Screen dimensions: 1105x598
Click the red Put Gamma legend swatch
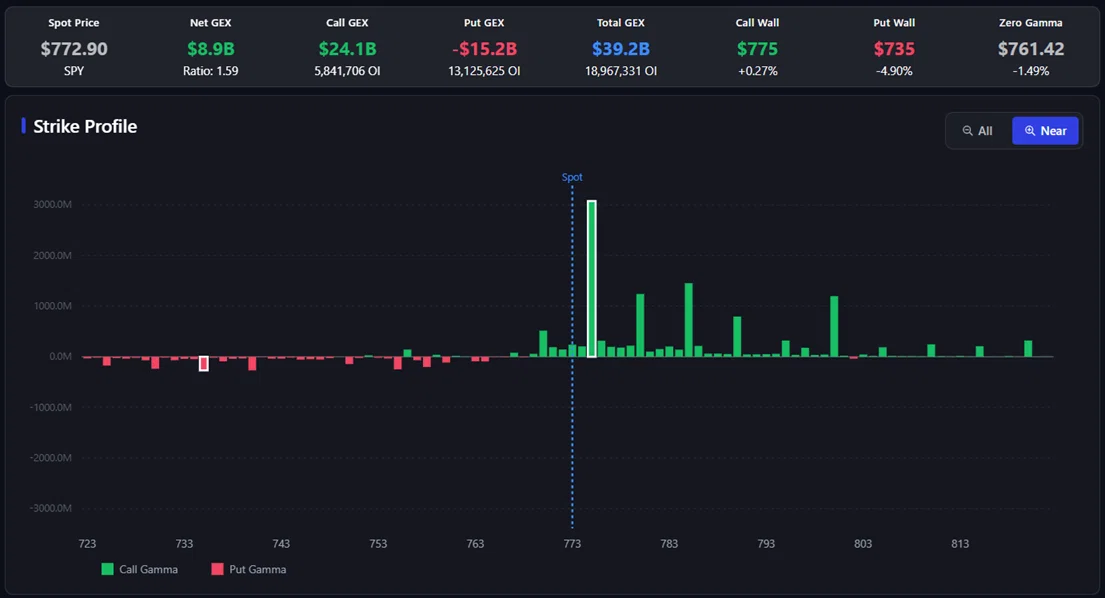click(x=217, y=569)
